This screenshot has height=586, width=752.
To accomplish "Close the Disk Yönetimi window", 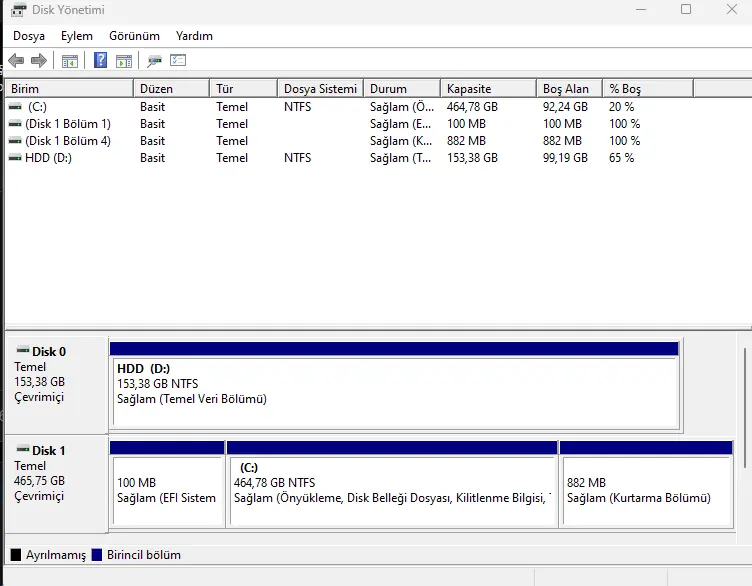I will click(x=731, y=10).
